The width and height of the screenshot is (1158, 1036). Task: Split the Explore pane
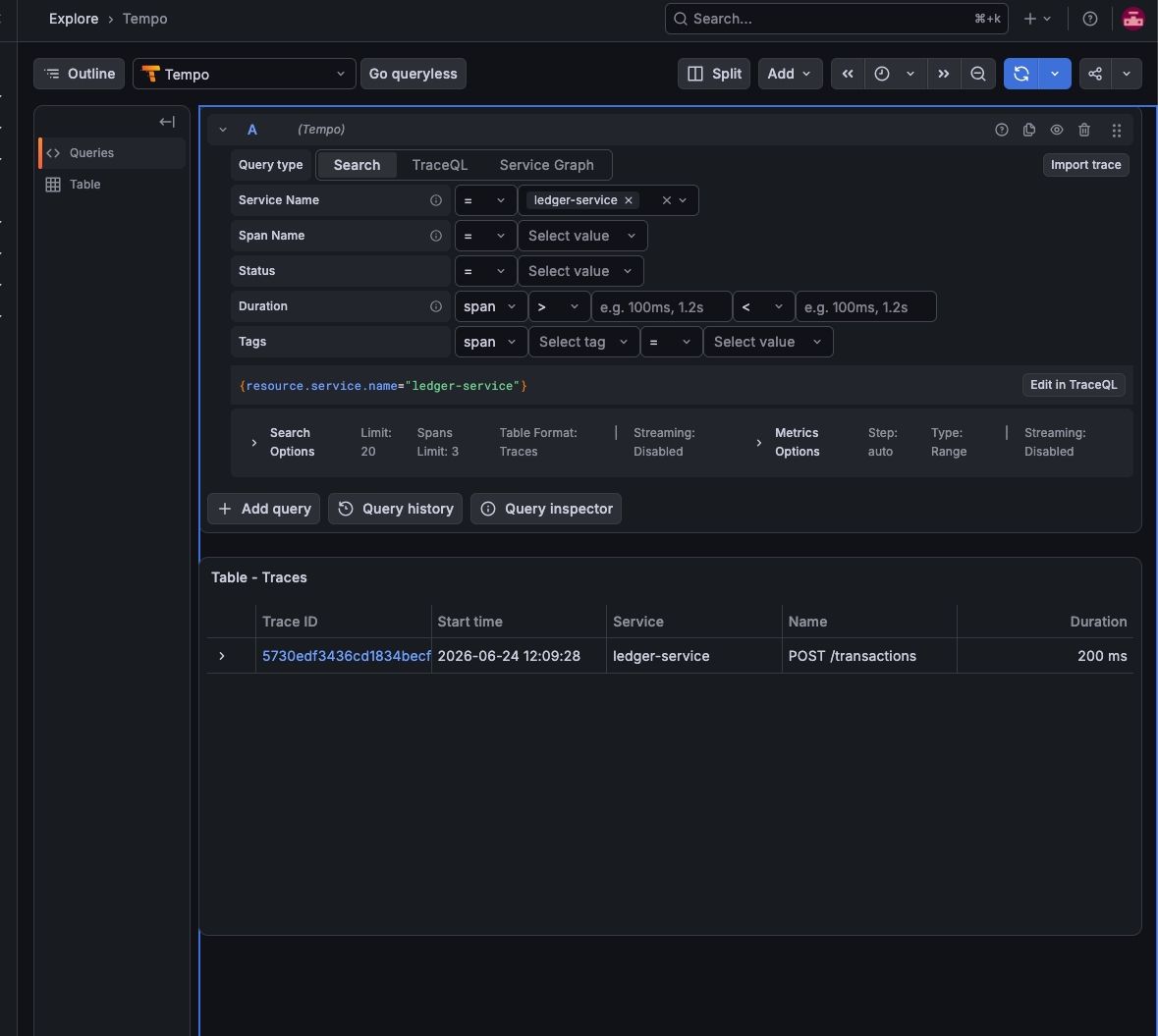pyautogui.click(x=713, y=74)
